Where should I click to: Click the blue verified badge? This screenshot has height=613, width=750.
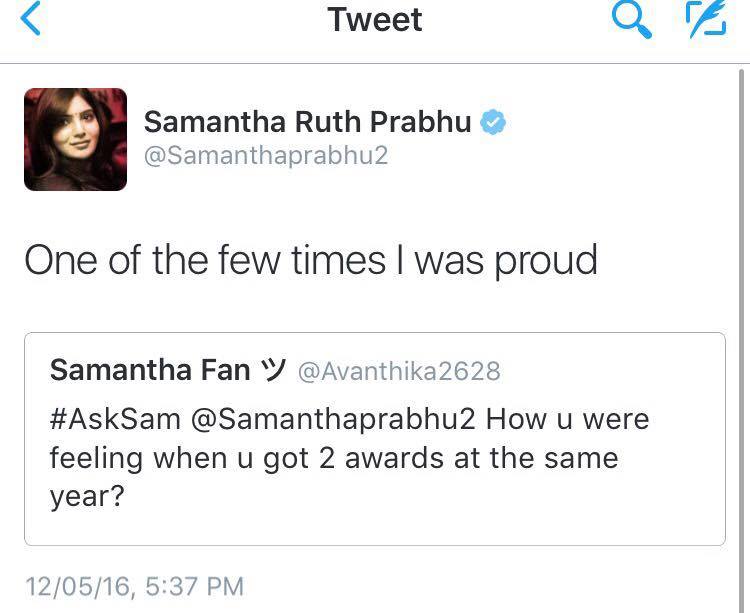pos(493,122)
